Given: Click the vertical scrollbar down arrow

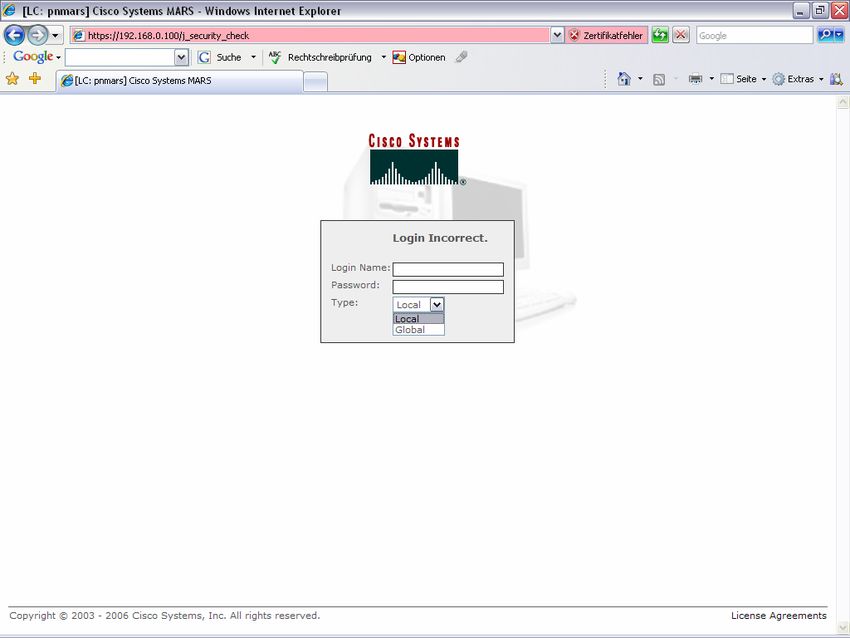Looking at the screenshot, I should click(x=843, y=628).
